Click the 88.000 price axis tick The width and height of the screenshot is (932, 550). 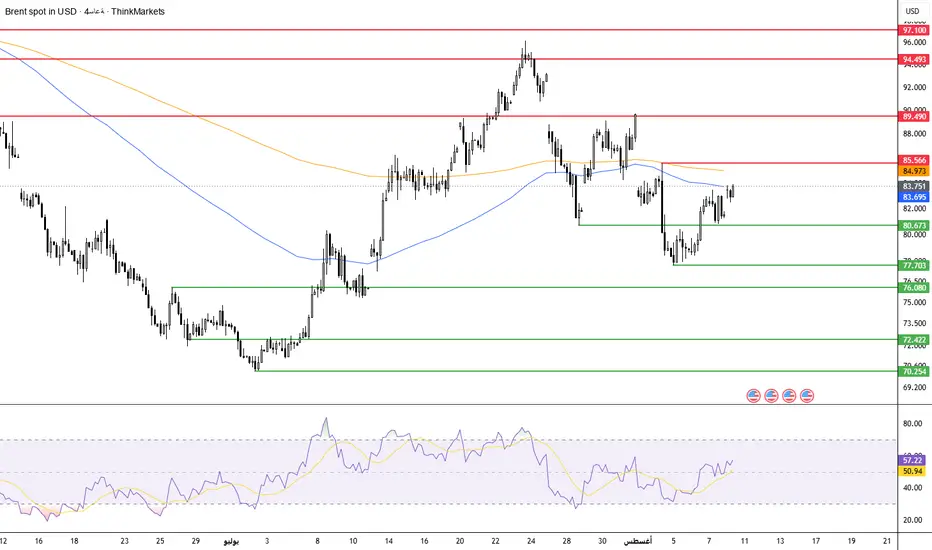click(914, 134)
